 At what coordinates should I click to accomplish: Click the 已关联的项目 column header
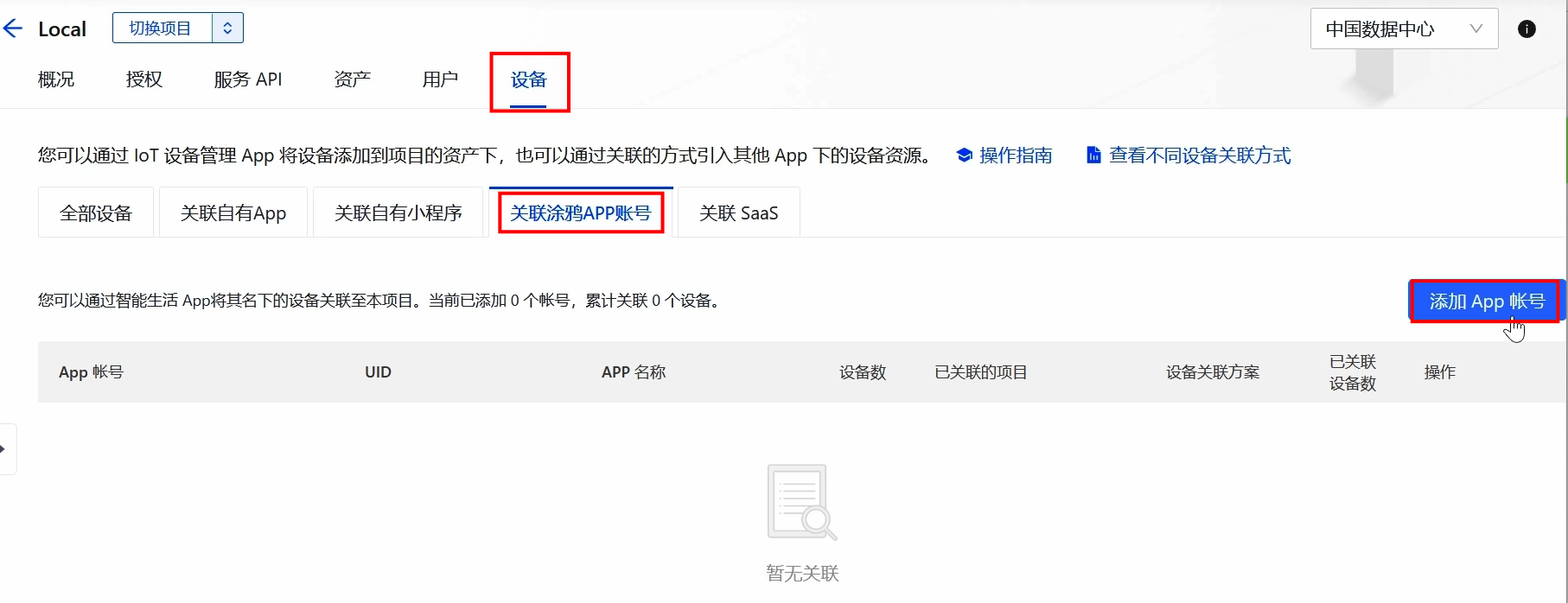click(x=981, y=372)
